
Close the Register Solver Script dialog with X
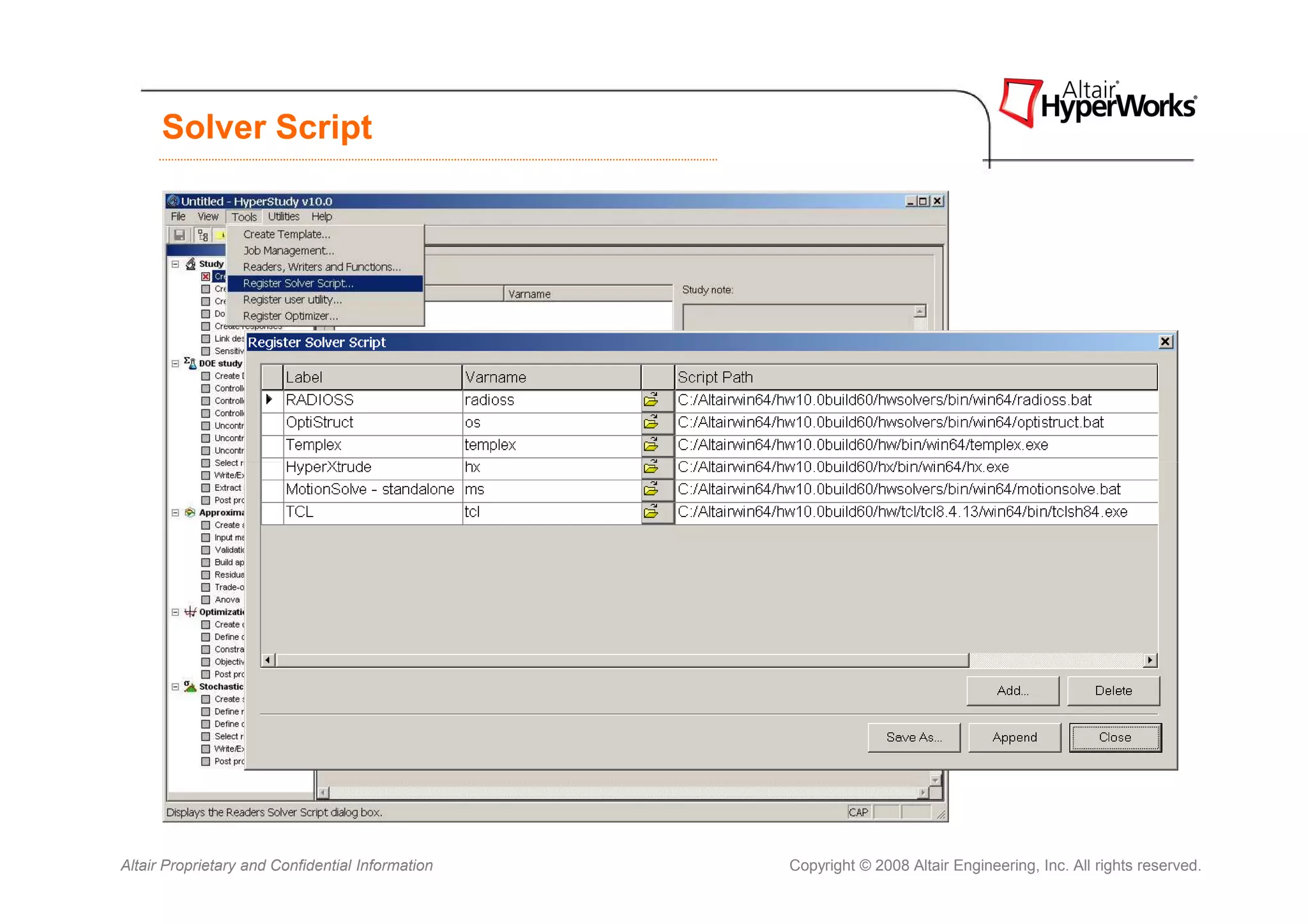1165,342
